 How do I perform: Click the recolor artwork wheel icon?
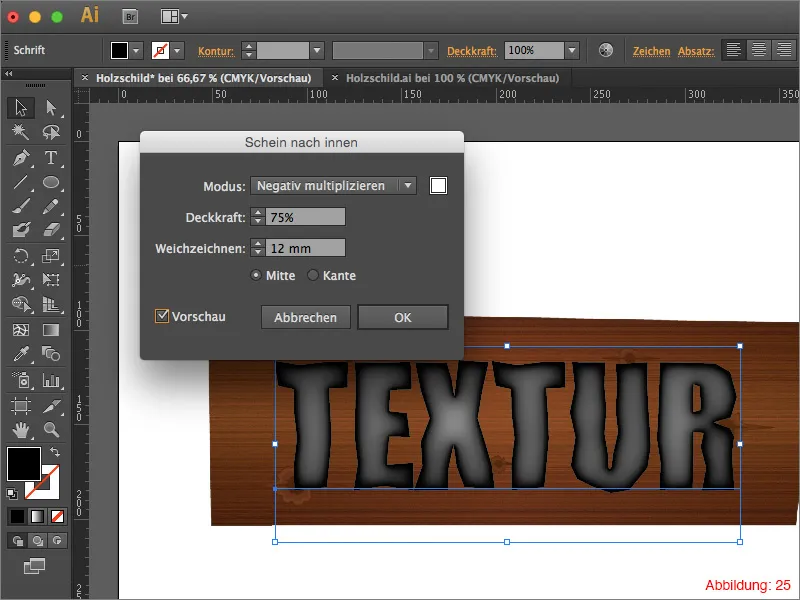[x=606, y=51]
